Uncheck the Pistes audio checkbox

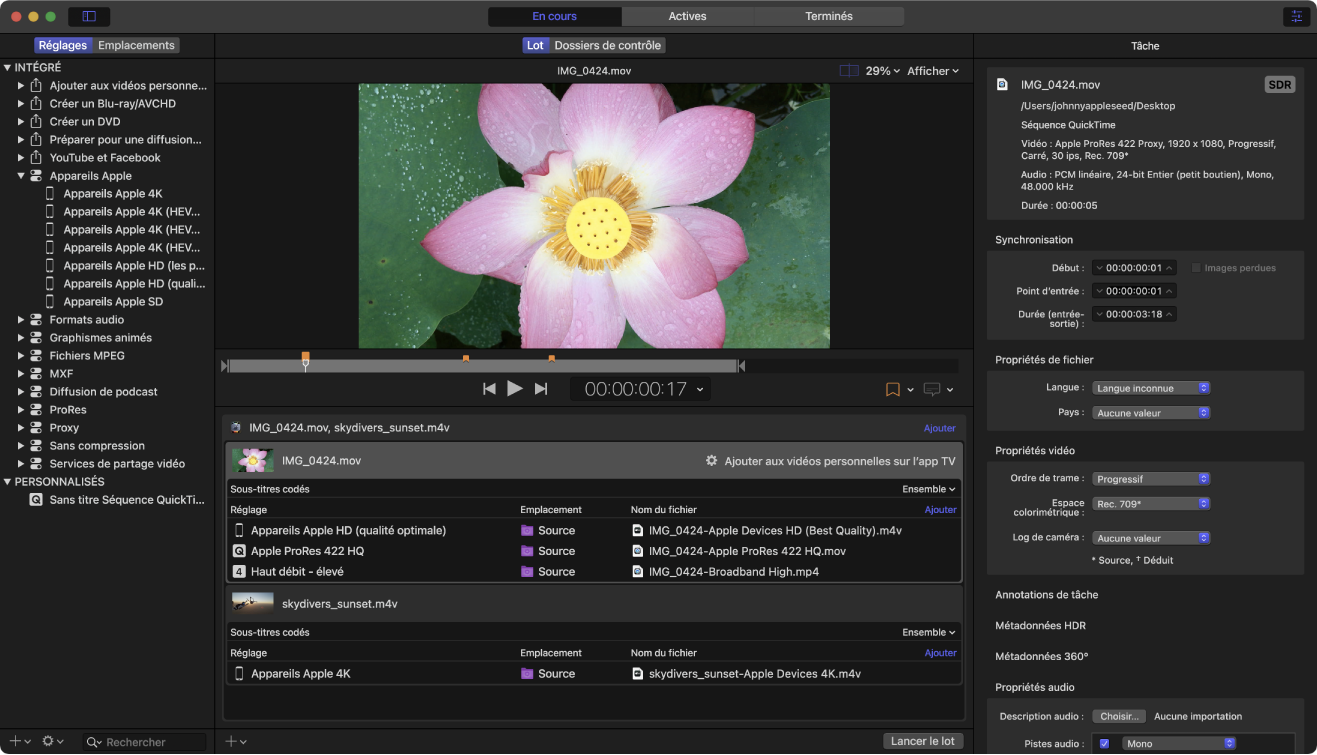1104,744
